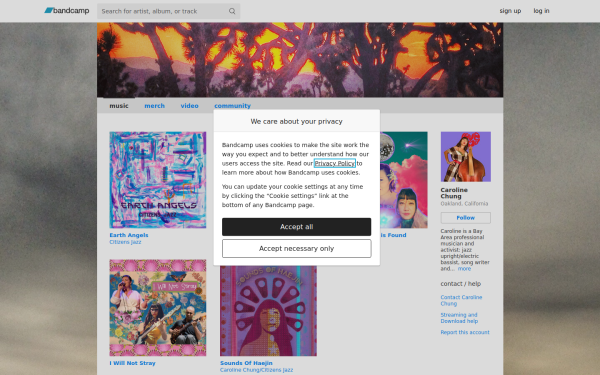
Task: Click the search magnifier icon
Action: pos(232,11)
